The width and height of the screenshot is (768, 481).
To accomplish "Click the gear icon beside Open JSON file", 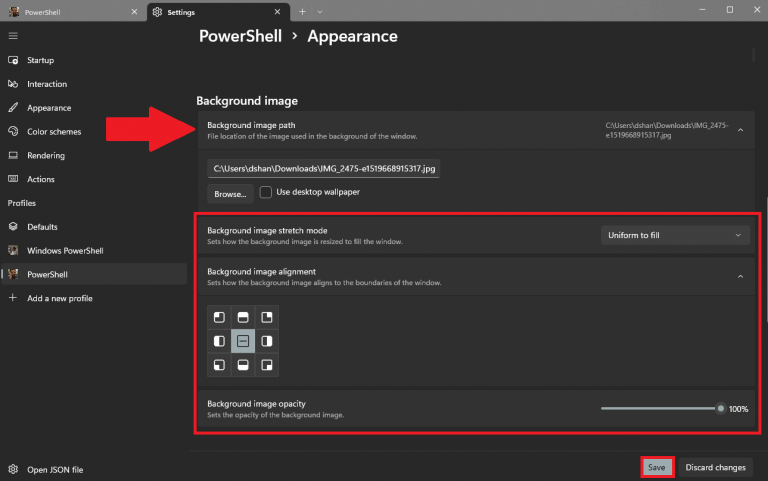I will (x=13, y=469).
